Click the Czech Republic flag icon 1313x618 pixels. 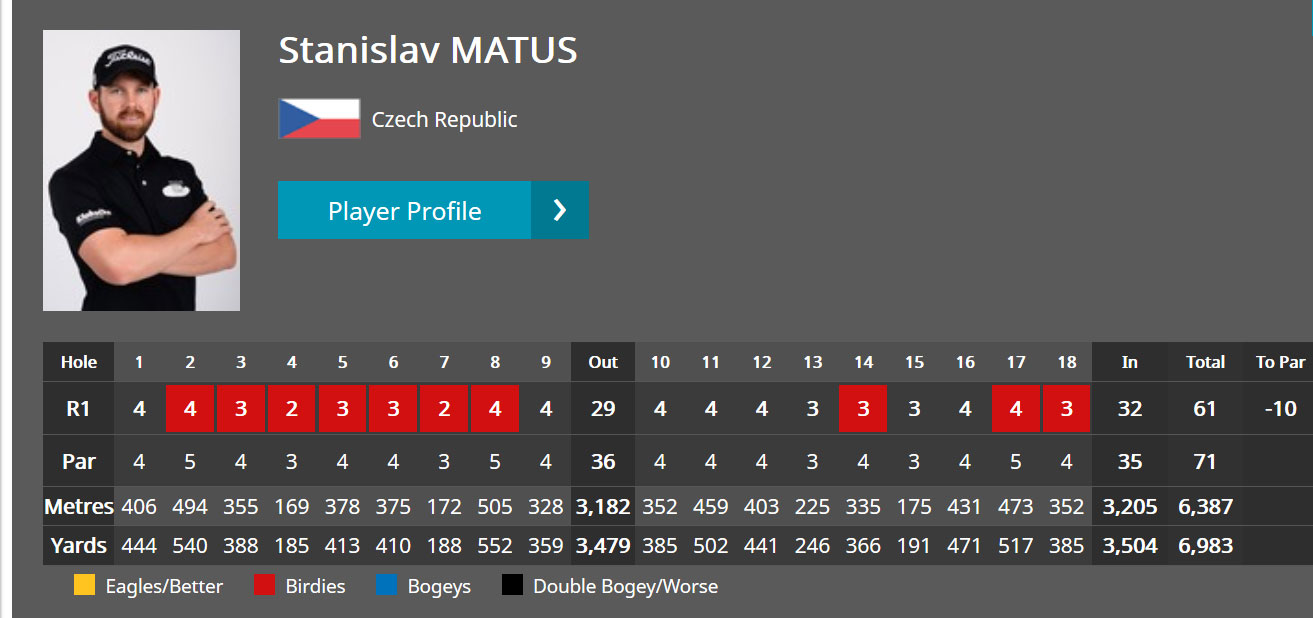(x=319, y=119)
